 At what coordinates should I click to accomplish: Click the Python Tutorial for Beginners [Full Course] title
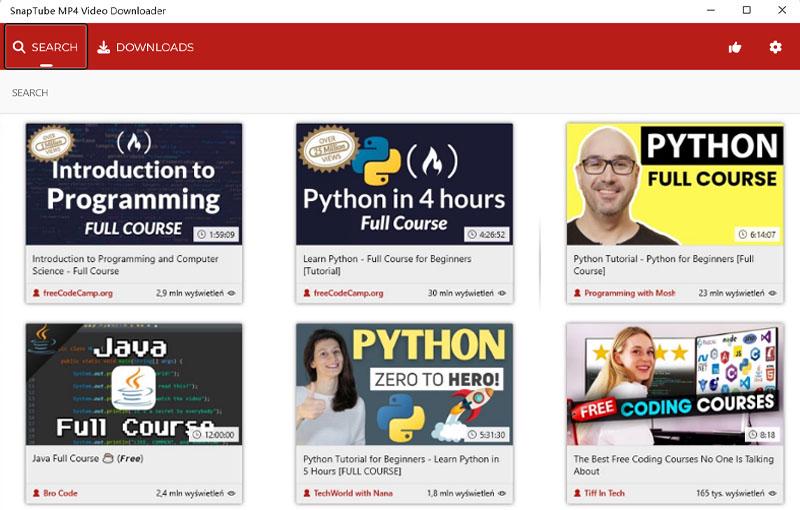click(x=663, y=265)
